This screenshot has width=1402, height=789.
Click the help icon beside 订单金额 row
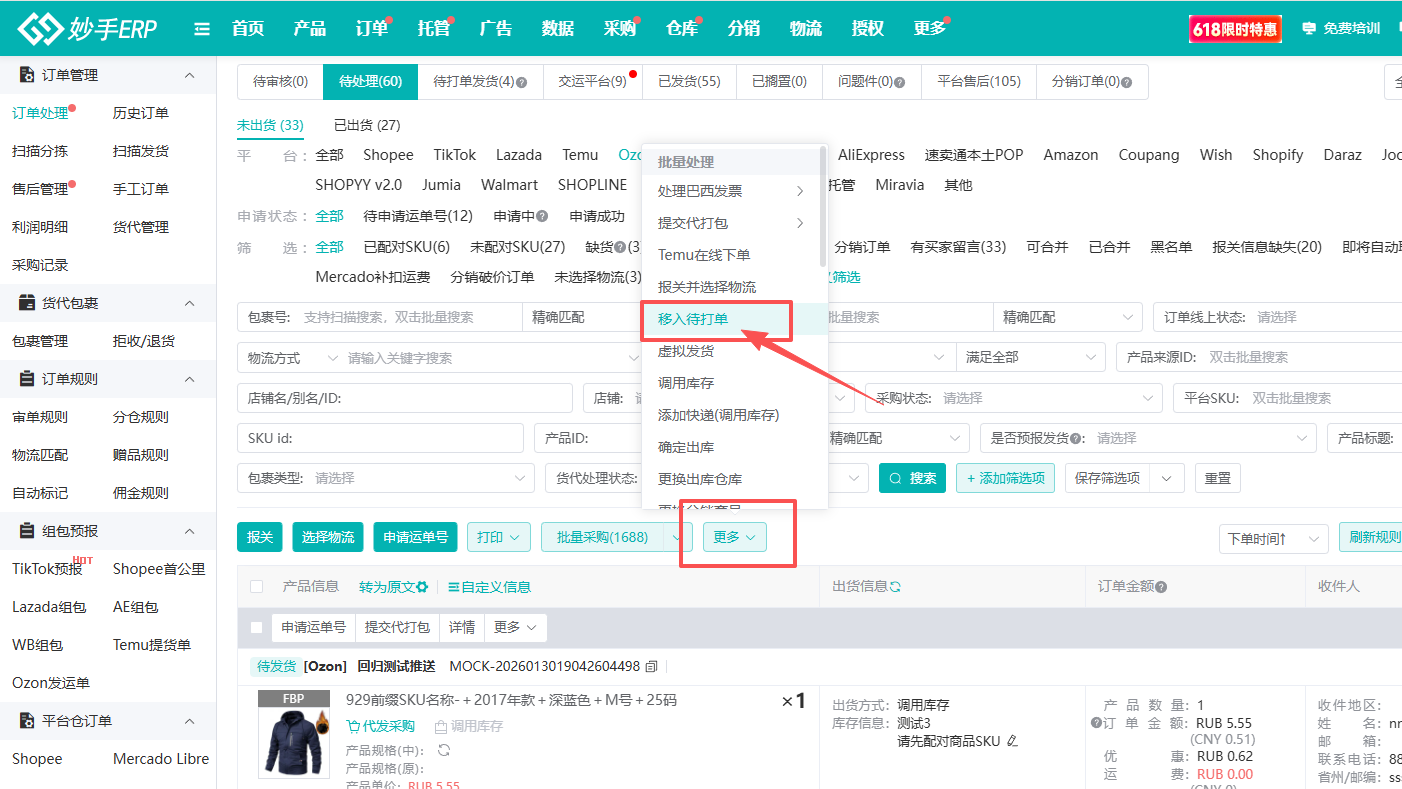coord(1096,723)
